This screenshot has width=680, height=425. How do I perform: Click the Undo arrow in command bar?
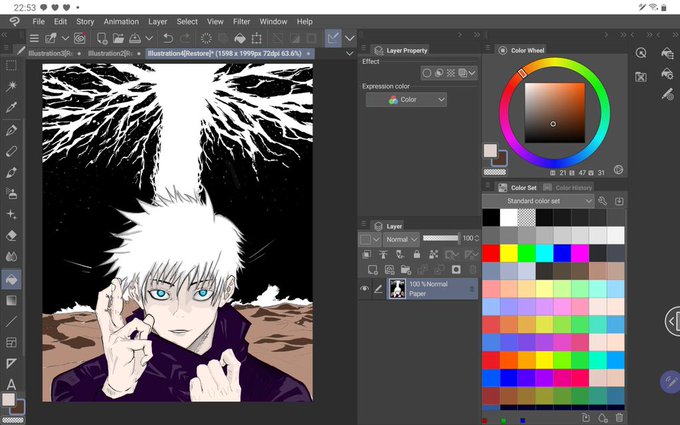pos(168,39)
